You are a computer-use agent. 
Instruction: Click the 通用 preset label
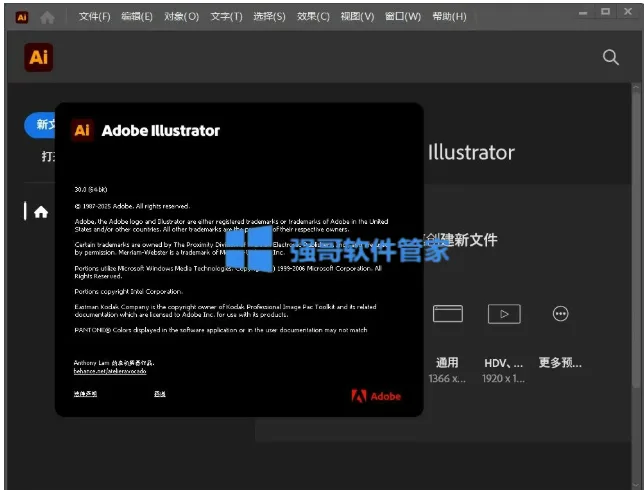tap(447, 363)
